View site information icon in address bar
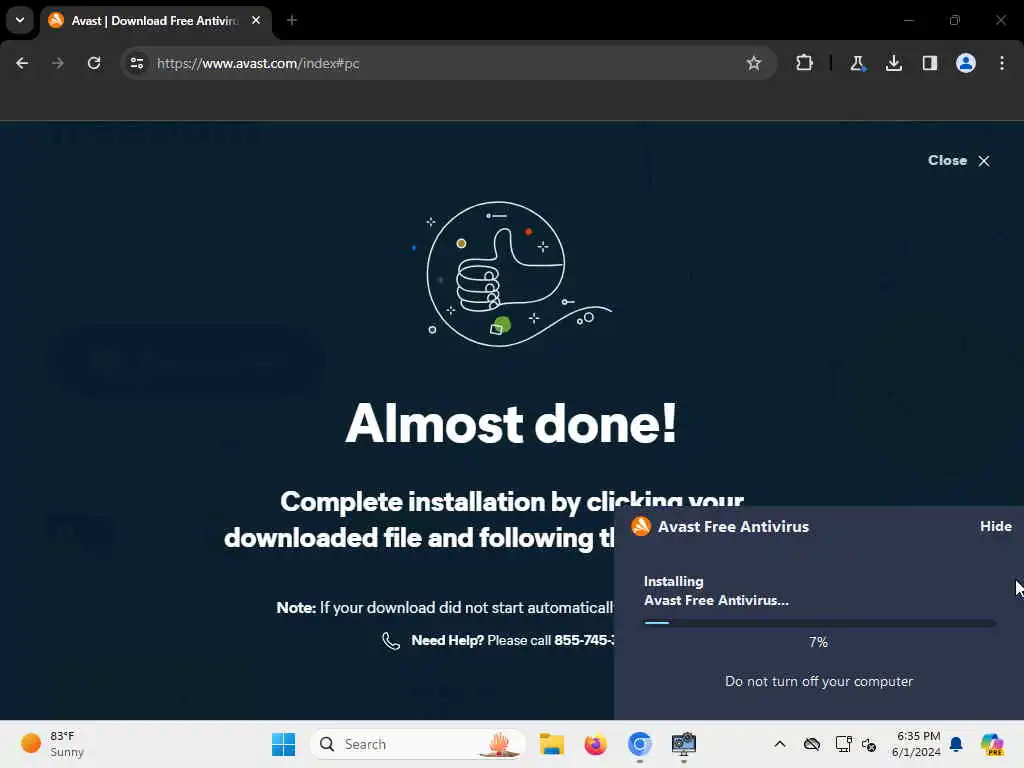This screenshot has width=1024, height=768. [x=137, y=63]
